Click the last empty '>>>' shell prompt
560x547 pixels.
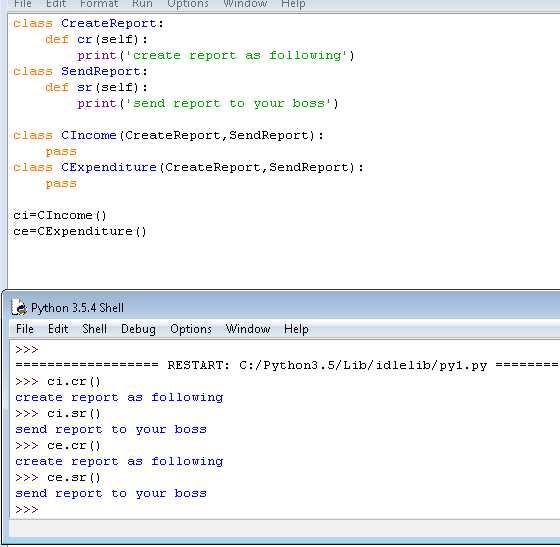coord(26,510)
